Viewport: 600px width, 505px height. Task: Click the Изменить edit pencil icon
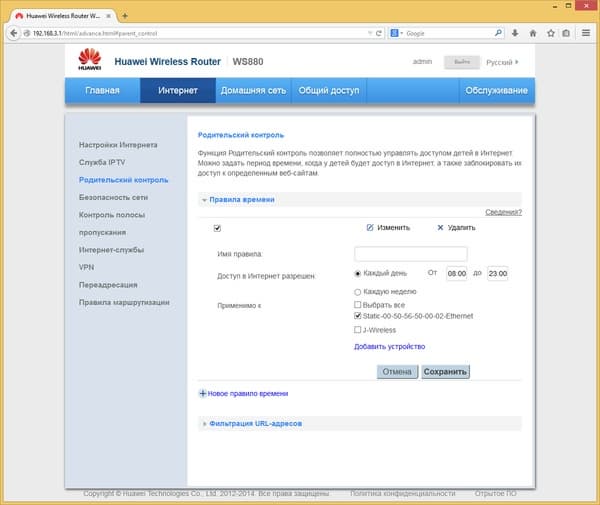tap(370, 228)
